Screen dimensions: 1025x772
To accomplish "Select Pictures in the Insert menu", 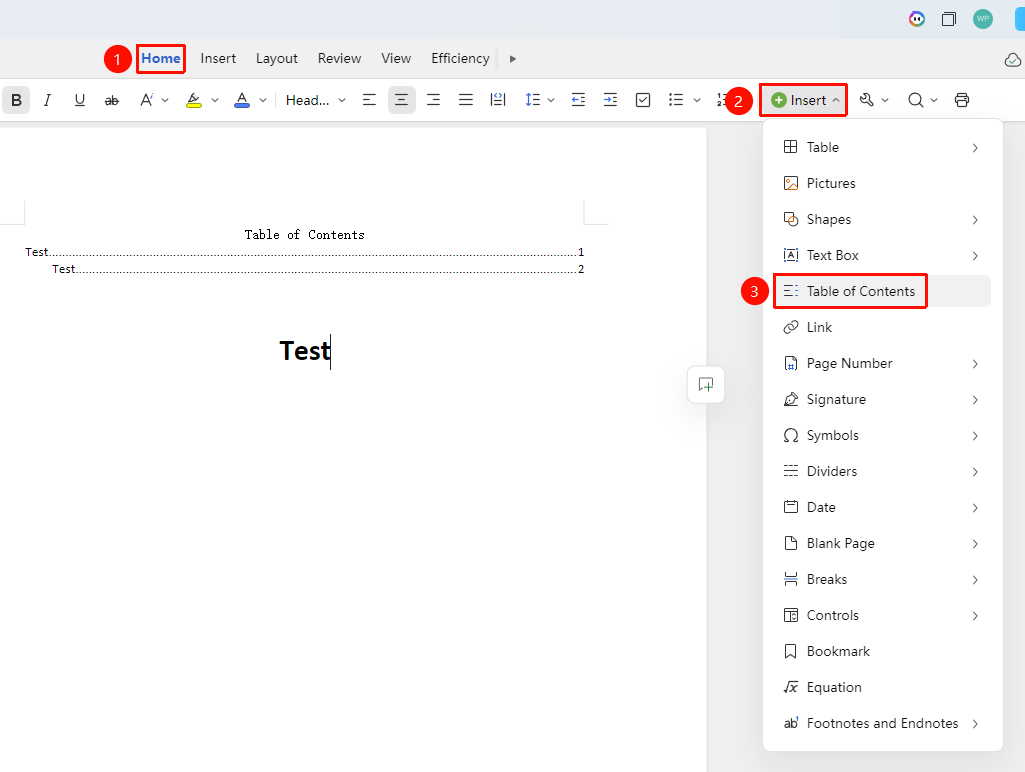I will pos(882,183).
